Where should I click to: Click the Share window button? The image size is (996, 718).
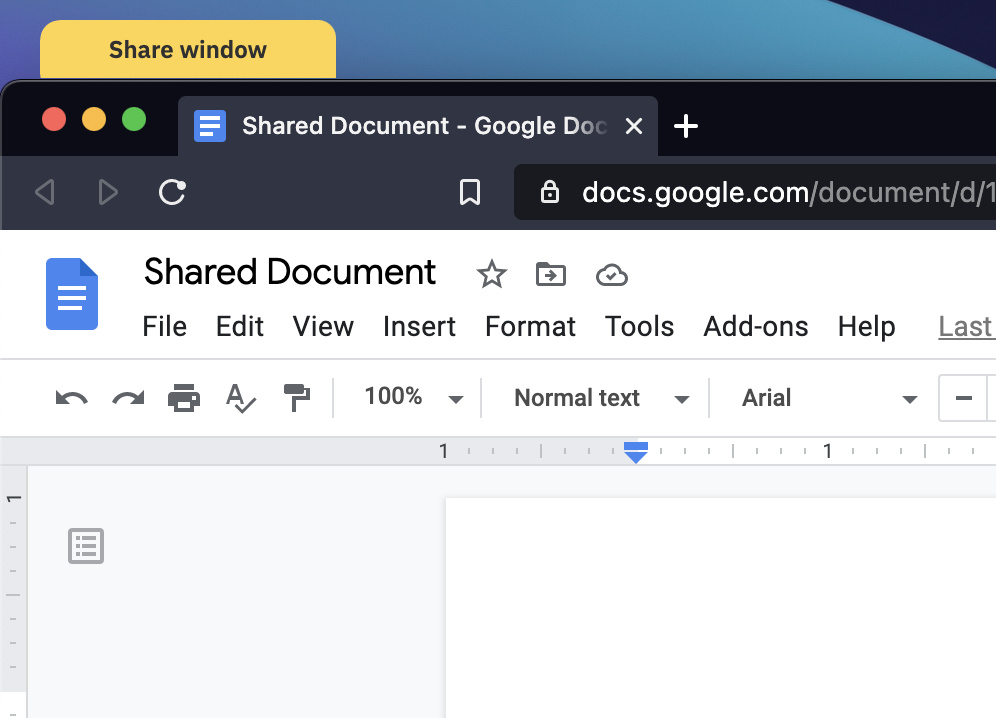188,50
